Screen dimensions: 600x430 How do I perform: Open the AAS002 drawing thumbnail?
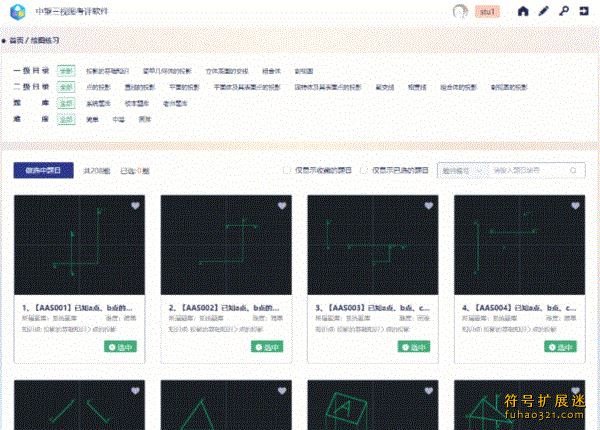coord(226,245)
